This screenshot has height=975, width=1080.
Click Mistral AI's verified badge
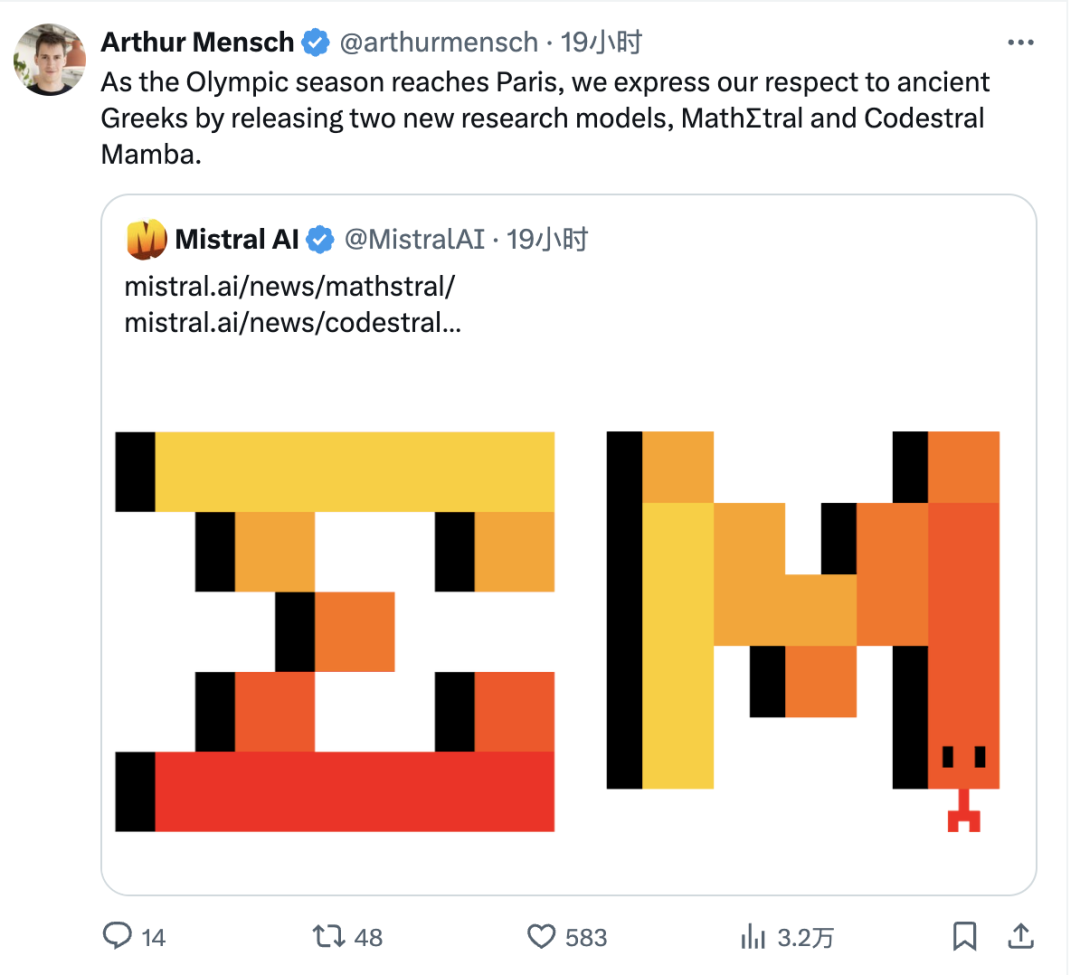pos(320,240)
